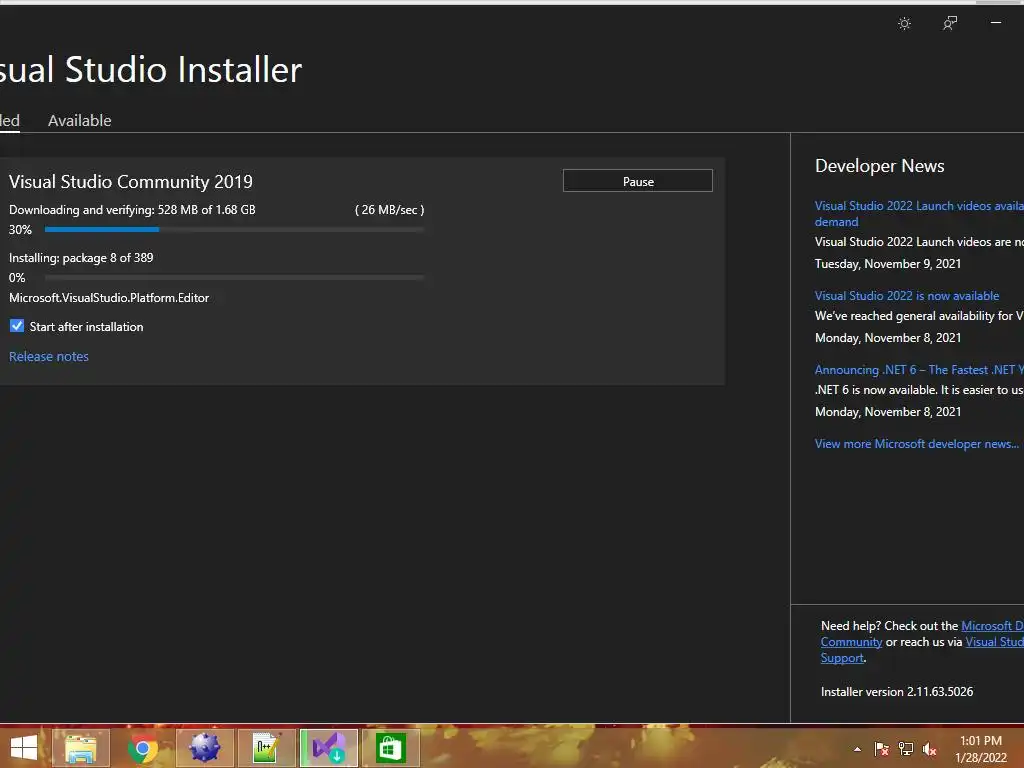Open the muted volume tray icon
This screenshot has width=1024, height=768.
coord(929,749)
